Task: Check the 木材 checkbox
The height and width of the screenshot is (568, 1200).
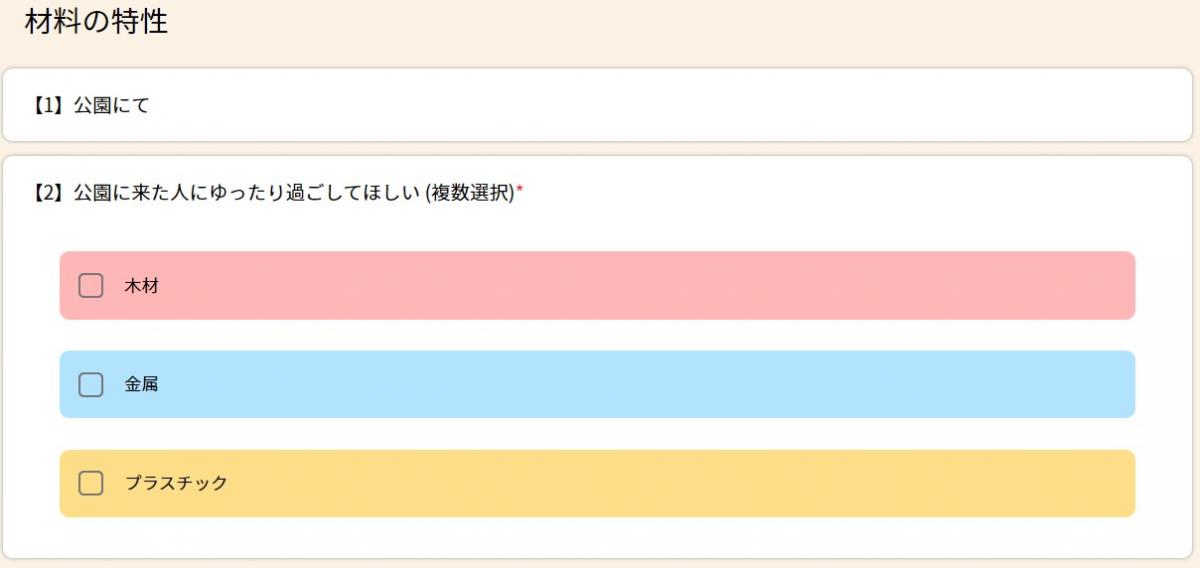Action: [x=91, y=286]
